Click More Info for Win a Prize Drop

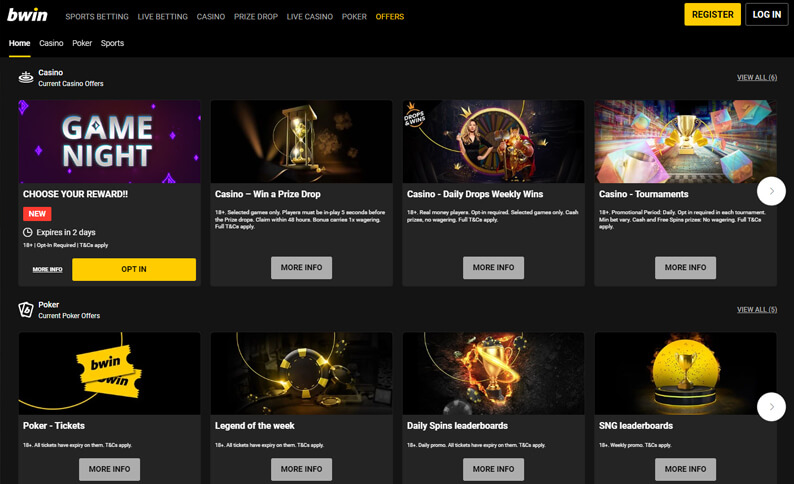[x=301, y=268]
